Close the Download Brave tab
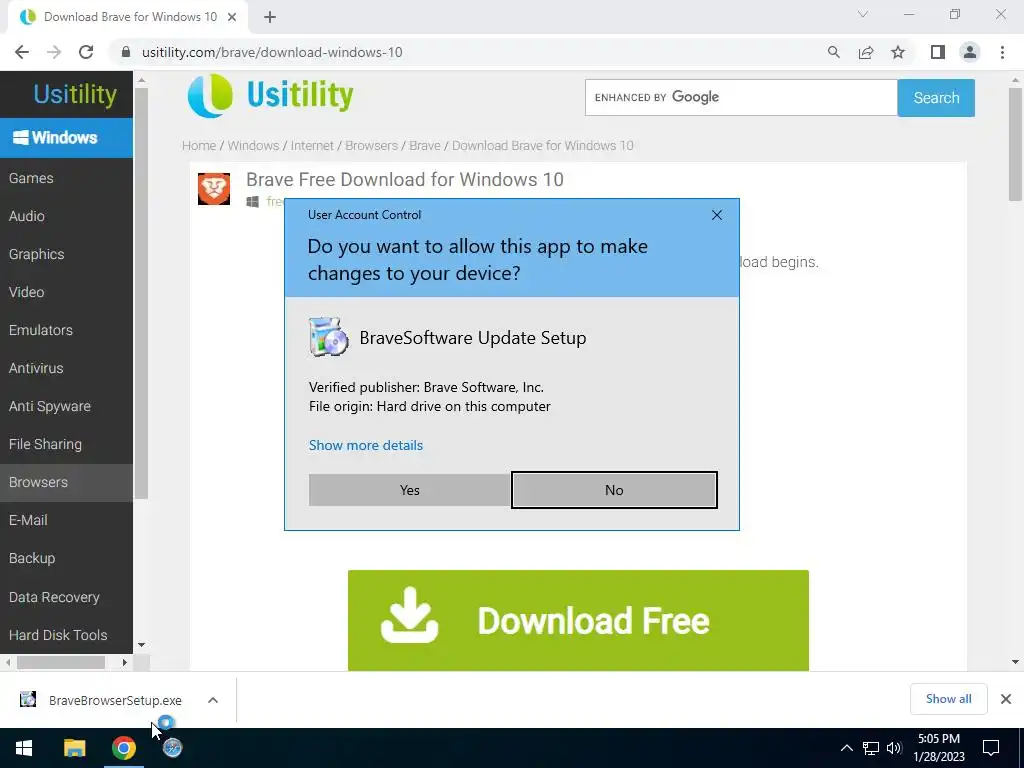The image size is (1024, 768). [232, 17]
